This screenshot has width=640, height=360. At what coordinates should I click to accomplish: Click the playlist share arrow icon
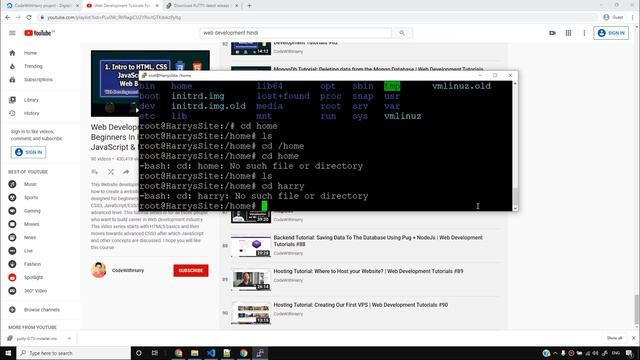coord(126,172)
